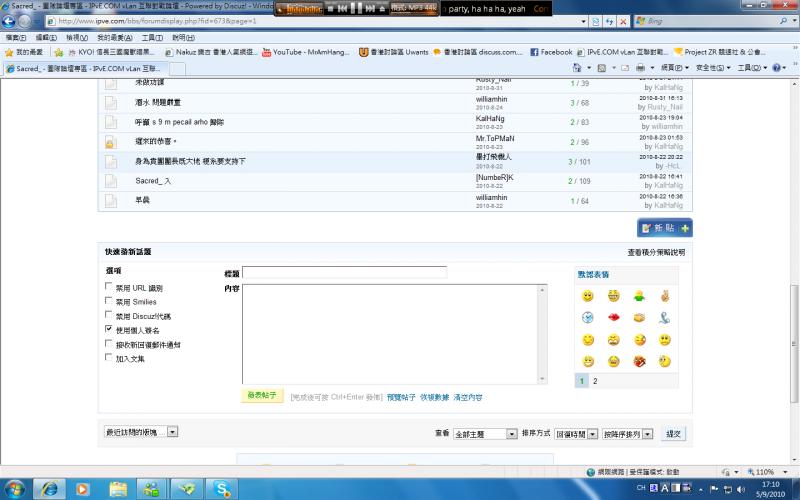Open the 最近訪問的版塊 dropdown
The height and width of the screenshot is (500, 800).
(x=141, y=432)
